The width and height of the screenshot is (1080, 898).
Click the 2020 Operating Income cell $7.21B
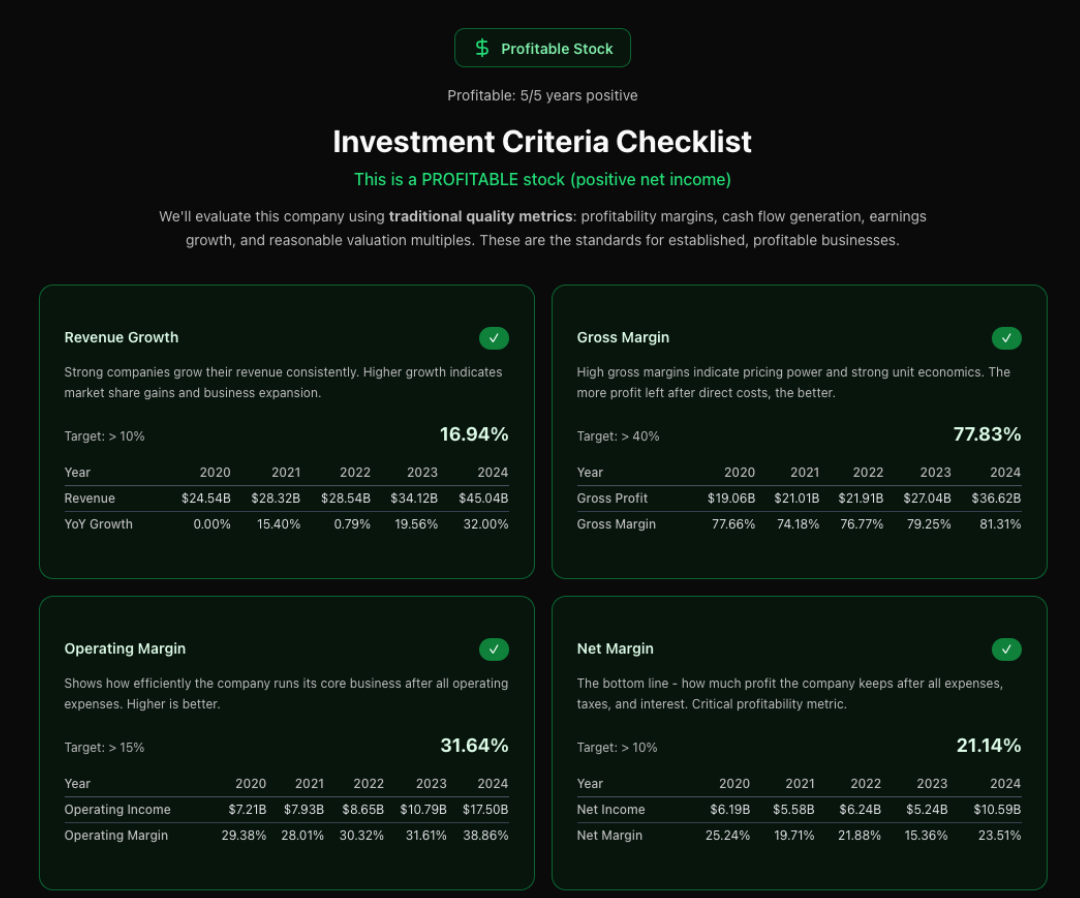(x=247, y=809)
